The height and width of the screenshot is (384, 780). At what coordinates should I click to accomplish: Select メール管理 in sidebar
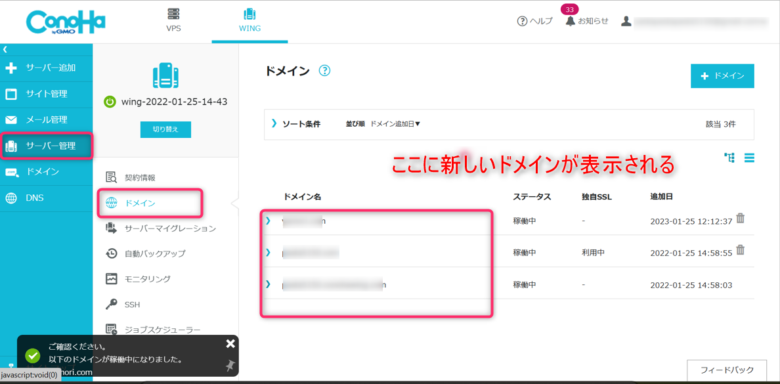(x=46, y=120)
